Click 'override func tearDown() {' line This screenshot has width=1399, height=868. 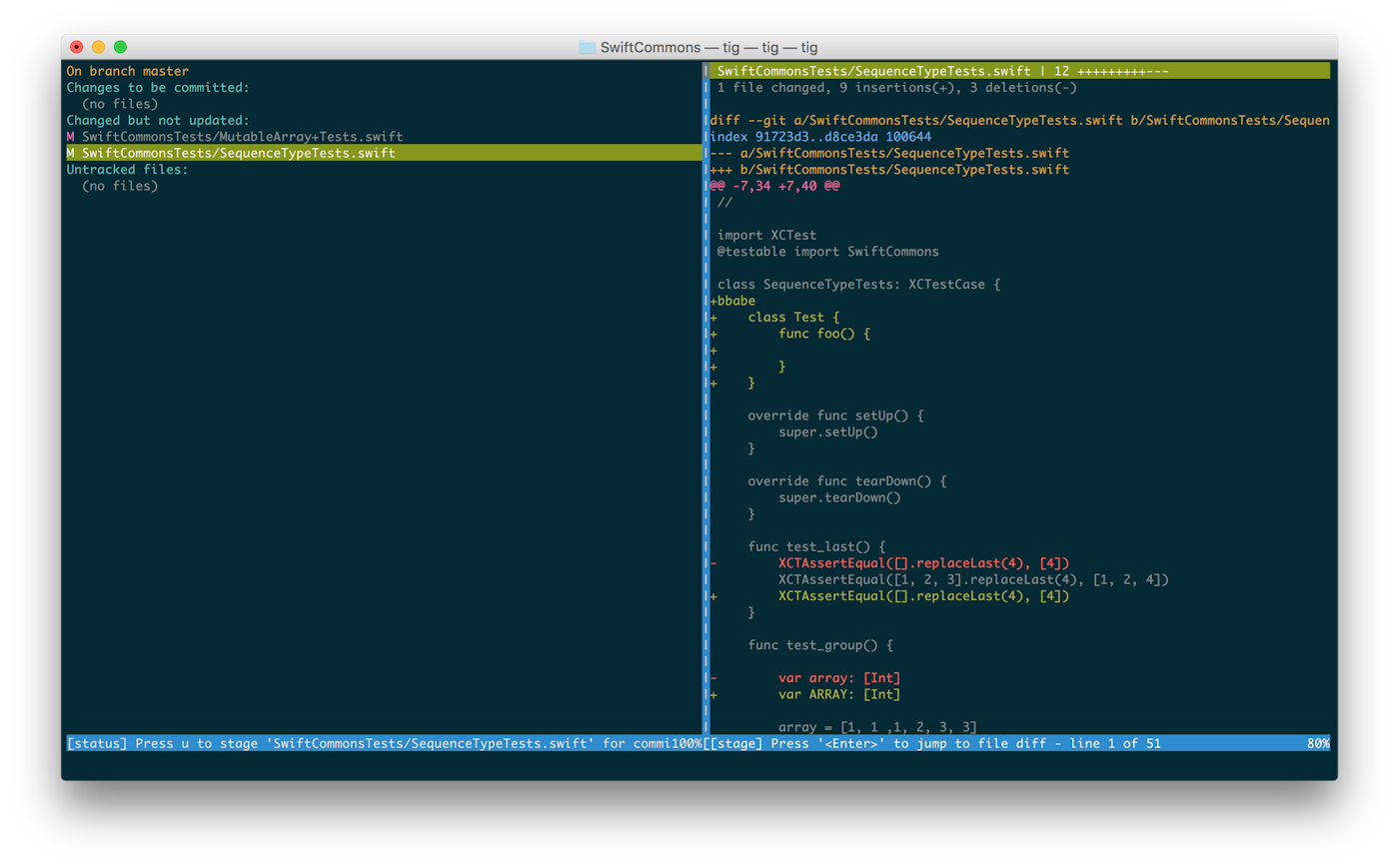pos(847,481)
